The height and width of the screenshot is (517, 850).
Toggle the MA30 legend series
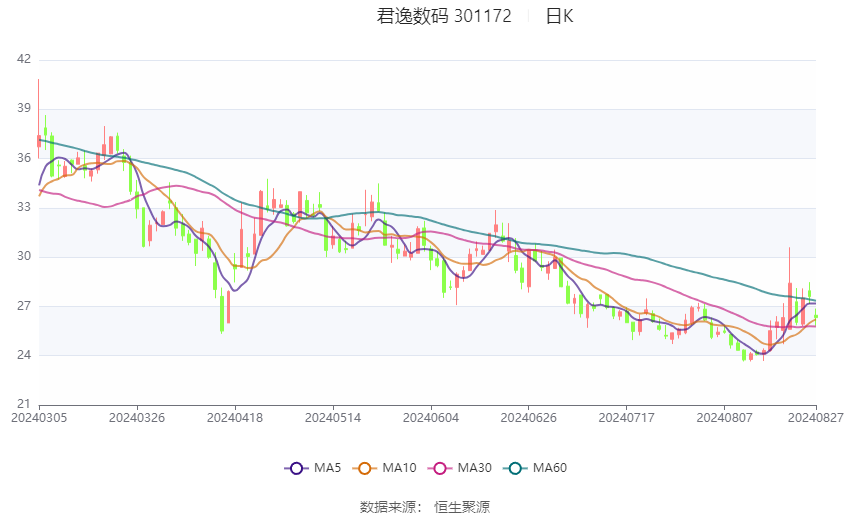pos(460,468)
